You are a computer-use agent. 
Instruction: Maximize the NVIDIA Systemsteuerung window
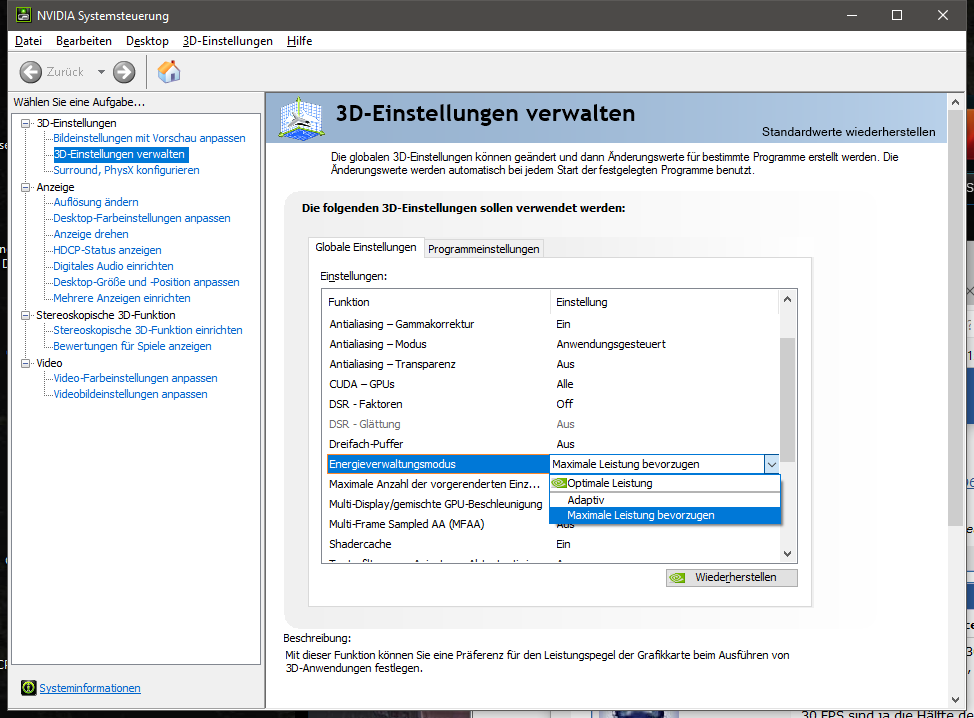tap(897, 15)
